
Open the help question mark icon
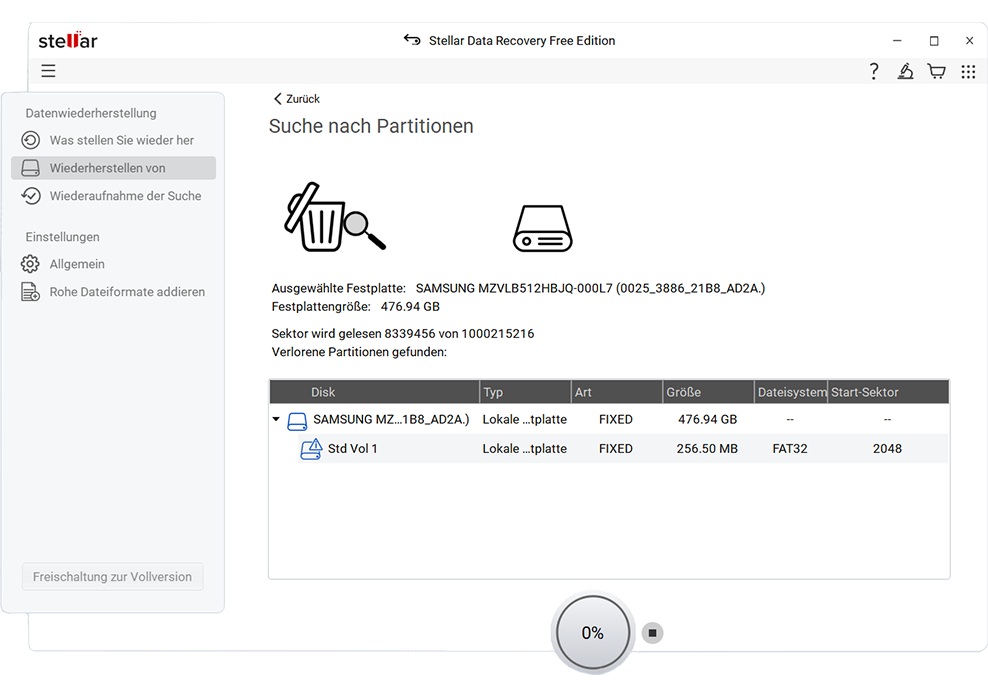(x=873, y=71)
